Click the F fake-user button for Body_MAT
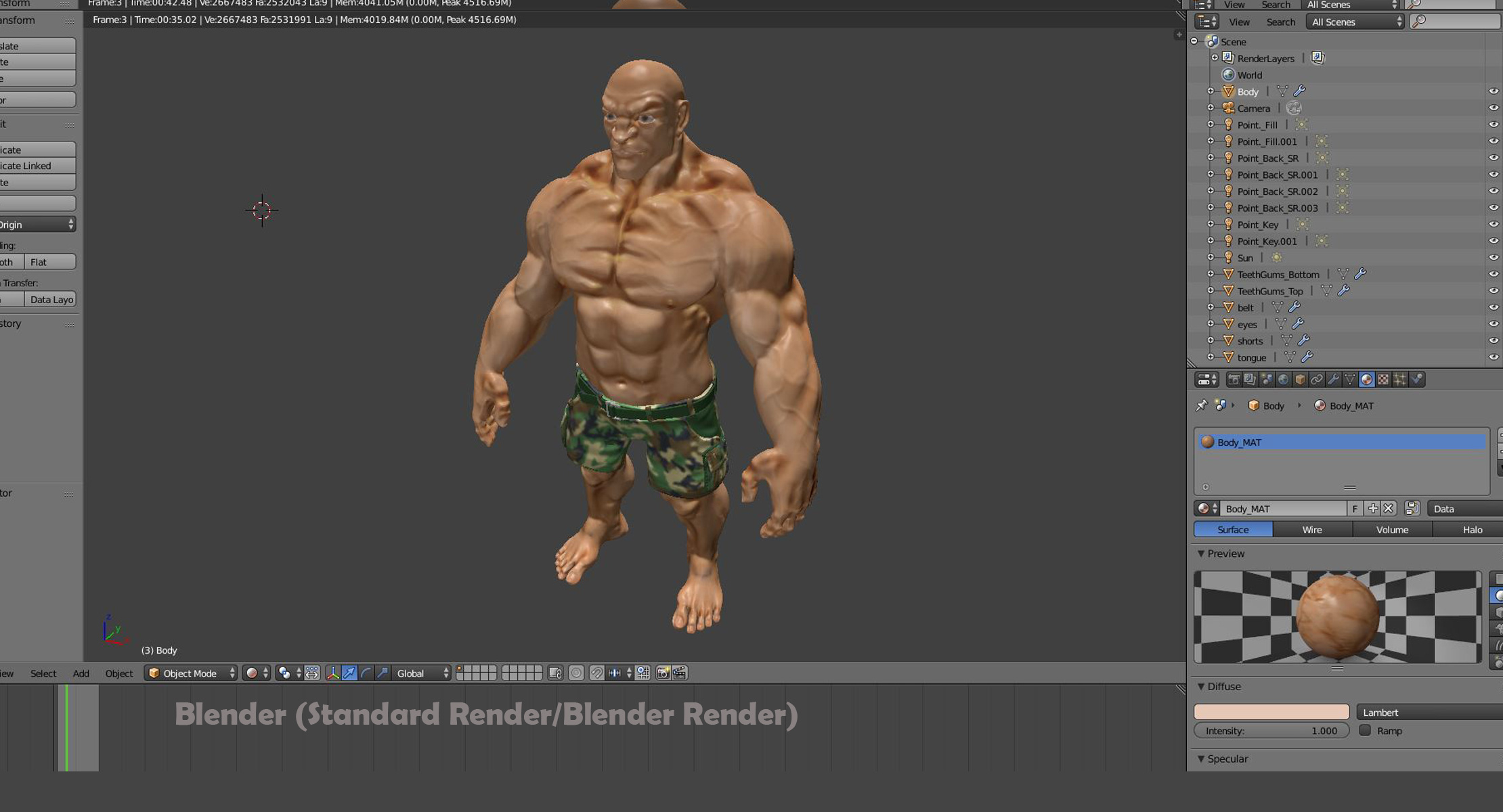This screenshot has height=812, width=1503. pyautogui.click(x=1355, y=508)
